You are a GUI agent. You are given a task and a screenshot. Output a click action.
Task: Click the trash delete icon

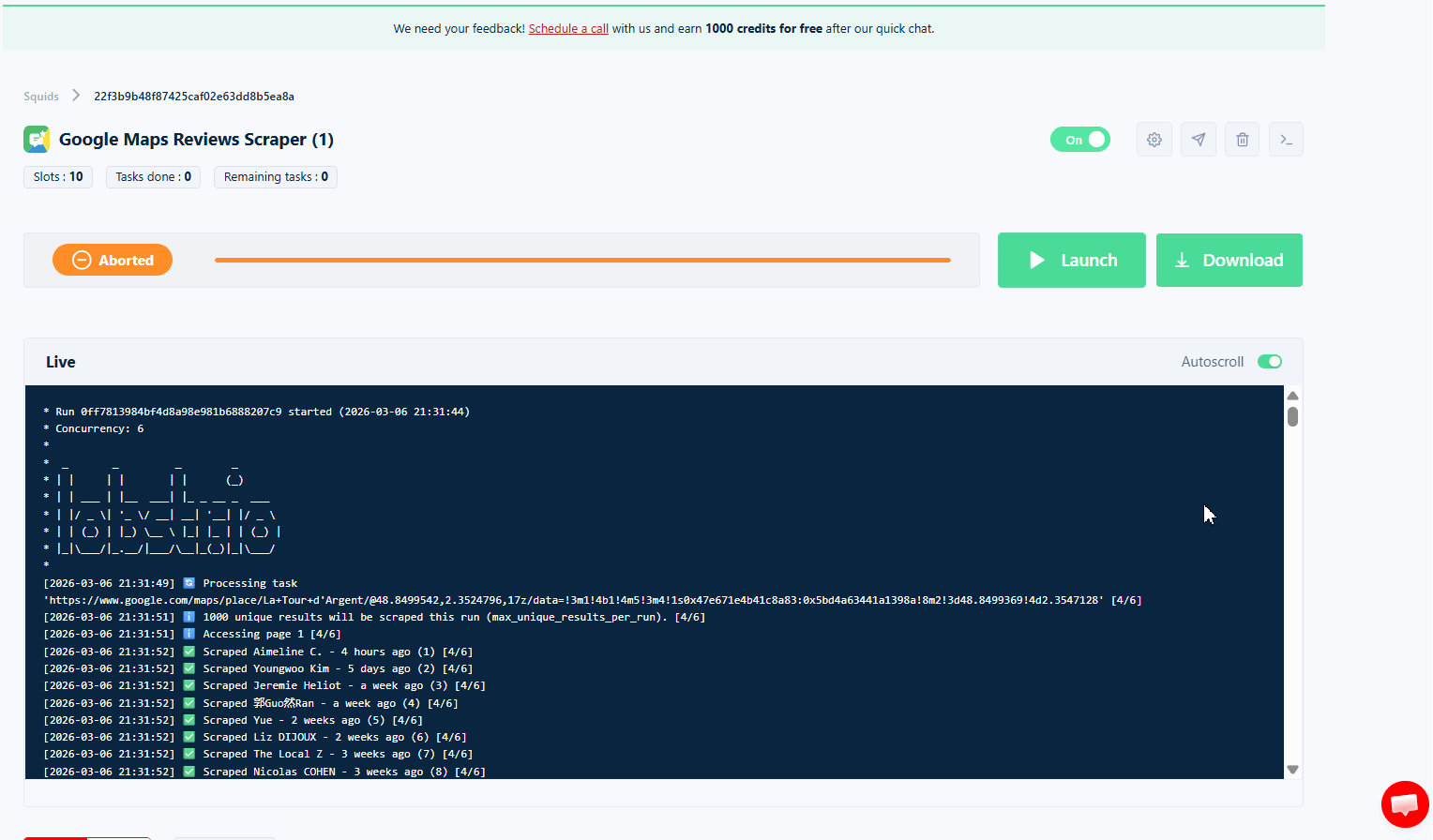pos(1242,139)
